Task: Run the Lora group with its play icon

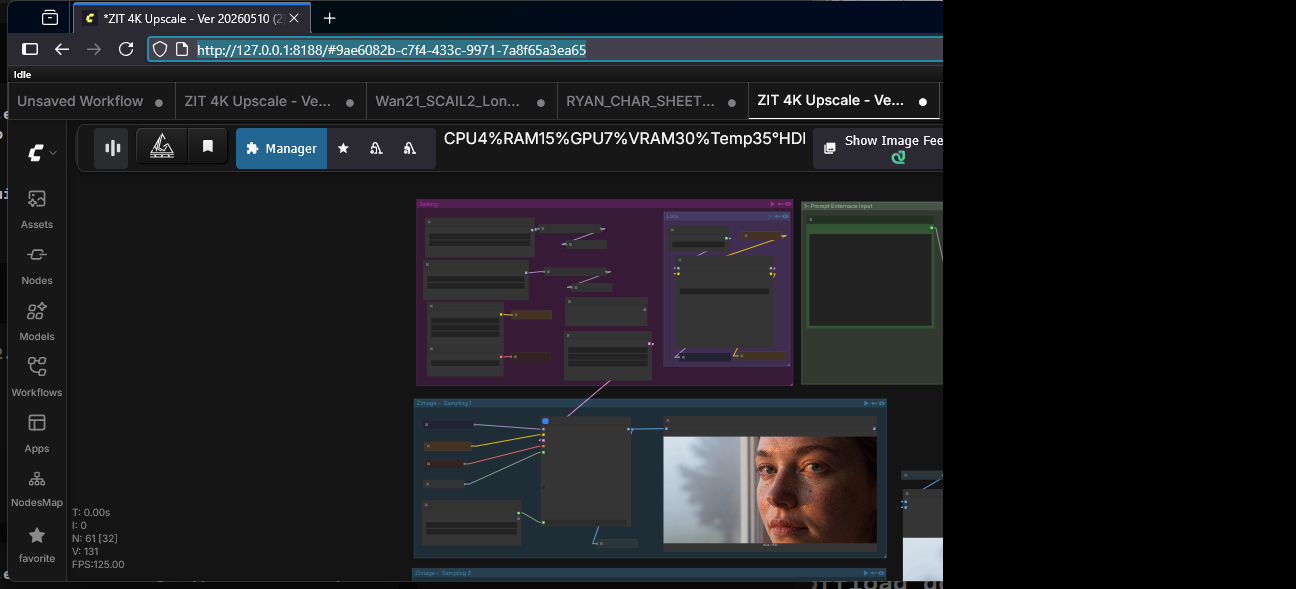Action: [x=772, y=216]
